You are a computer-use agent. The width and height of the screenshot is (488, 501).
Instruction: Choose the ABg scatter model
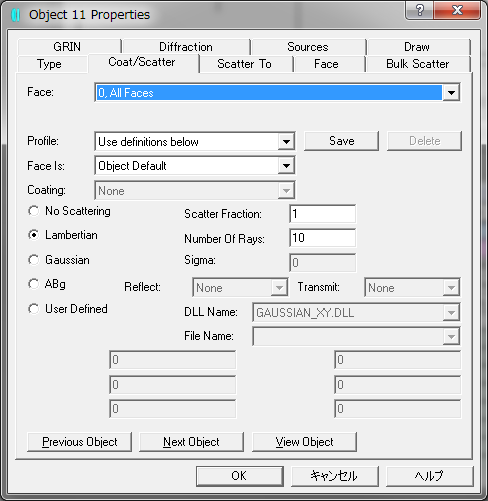[x=33, y=284]
